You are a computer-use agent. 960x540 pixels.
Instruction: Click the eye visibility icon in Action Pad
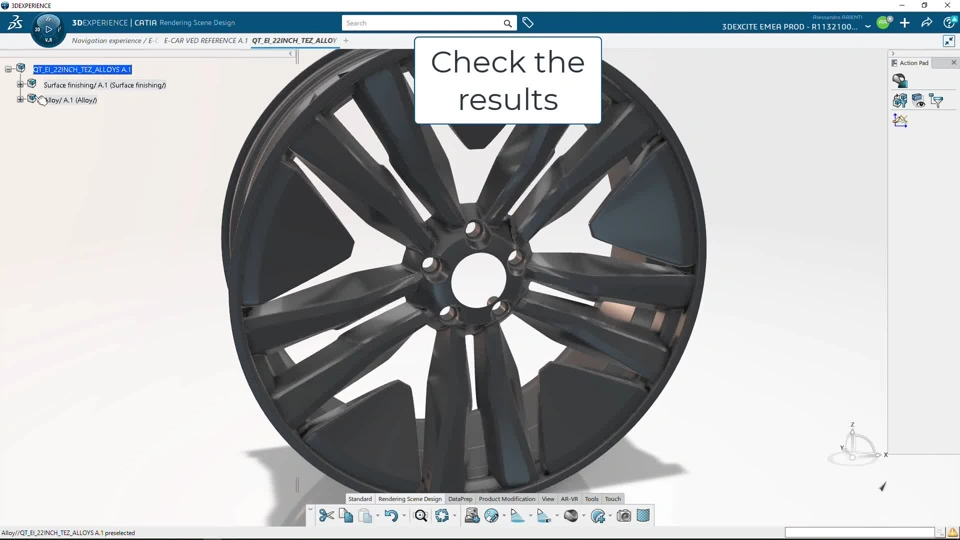[x=918, y=100]
